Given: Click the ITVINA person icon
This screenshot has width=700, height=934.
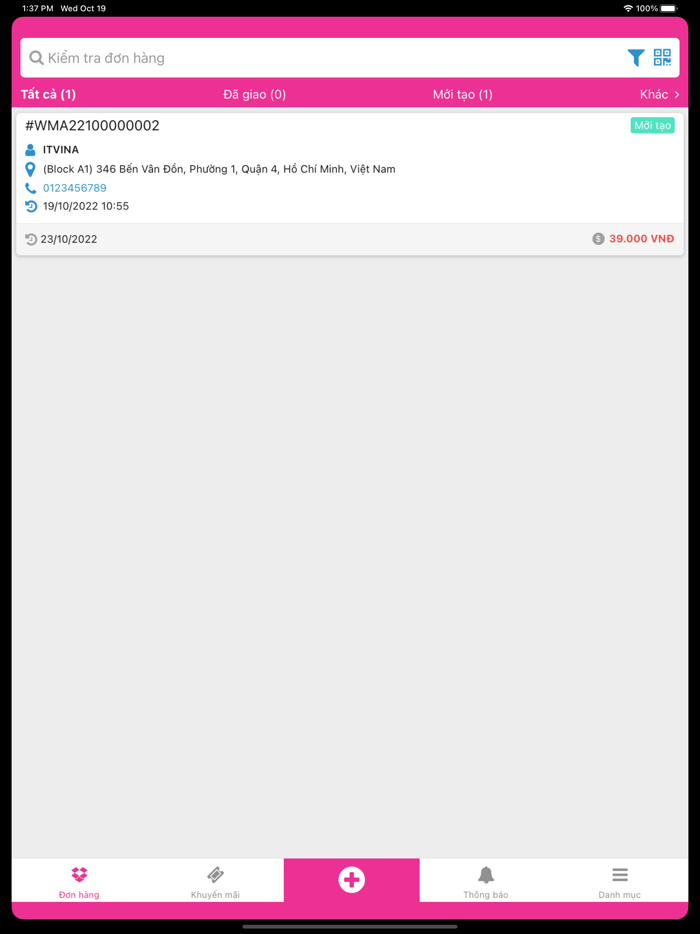Looking at the screenshot, I should (x=30, y=150).
